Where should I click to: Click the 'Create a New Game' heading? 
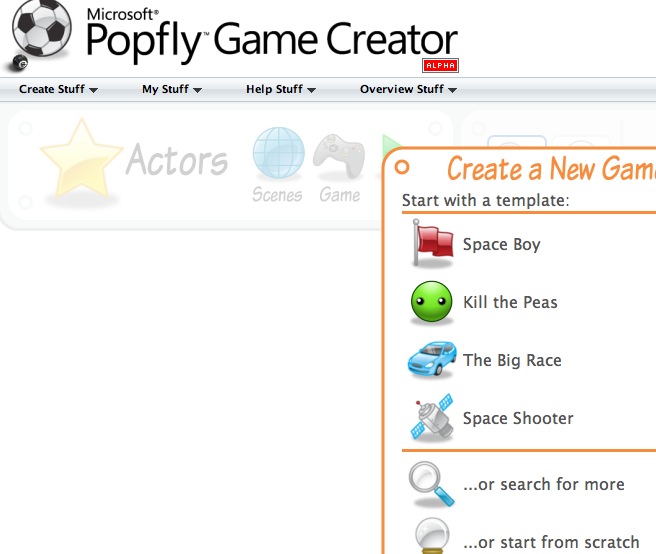(x=551, y=168)
